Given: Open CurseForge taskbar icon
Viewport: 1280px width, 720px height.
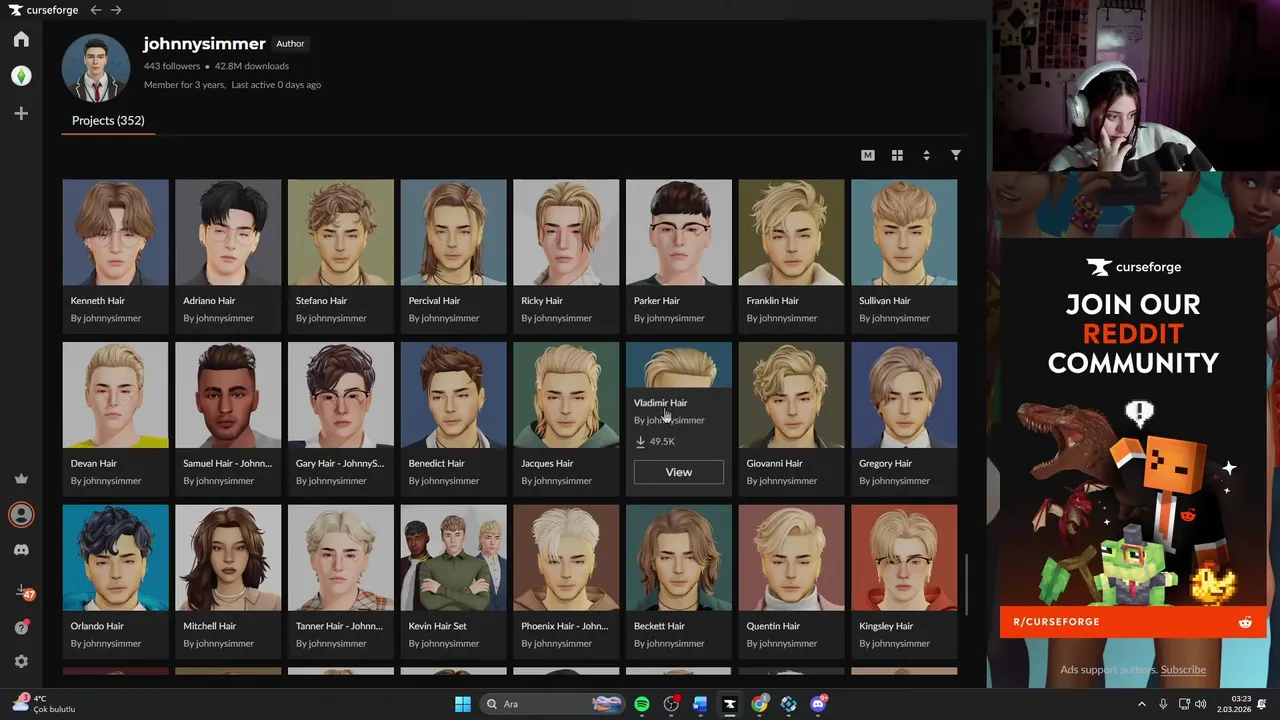Looking at the screenshot, I should 730,704.
